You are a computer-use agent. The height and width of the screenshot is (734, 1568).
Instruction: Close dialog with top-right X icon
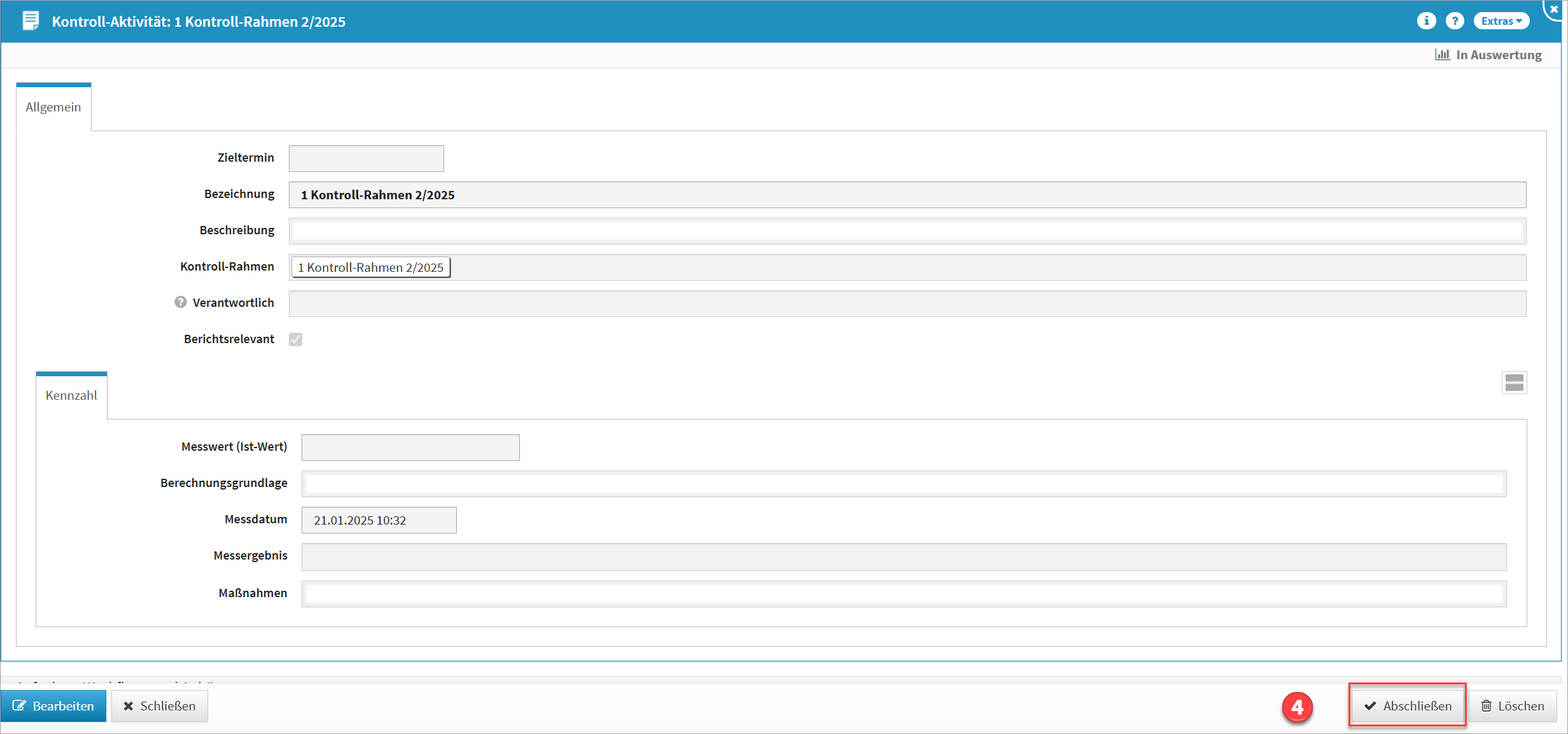click(x=1553, y=10)
